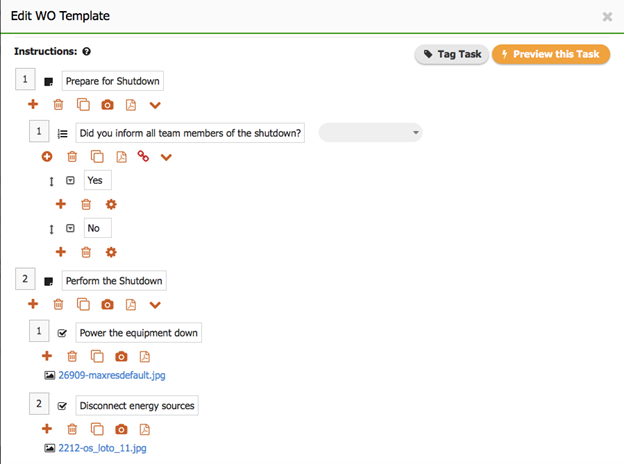Click camera icon under Perform the Shutdown

(107, 305)
